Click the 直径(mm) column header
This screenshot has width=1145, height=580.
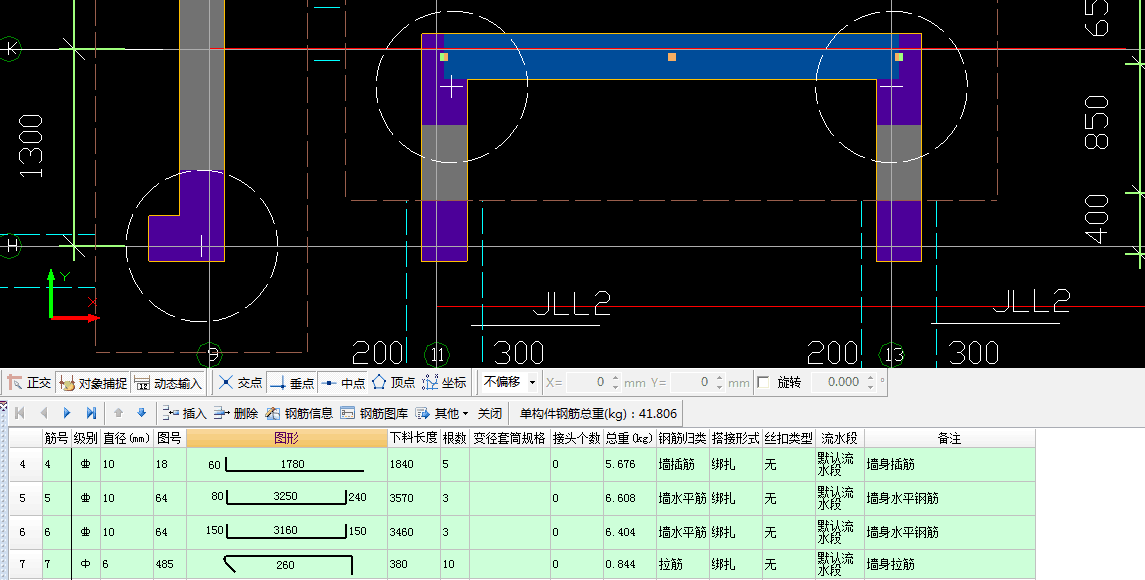click(x=126, y=438)
